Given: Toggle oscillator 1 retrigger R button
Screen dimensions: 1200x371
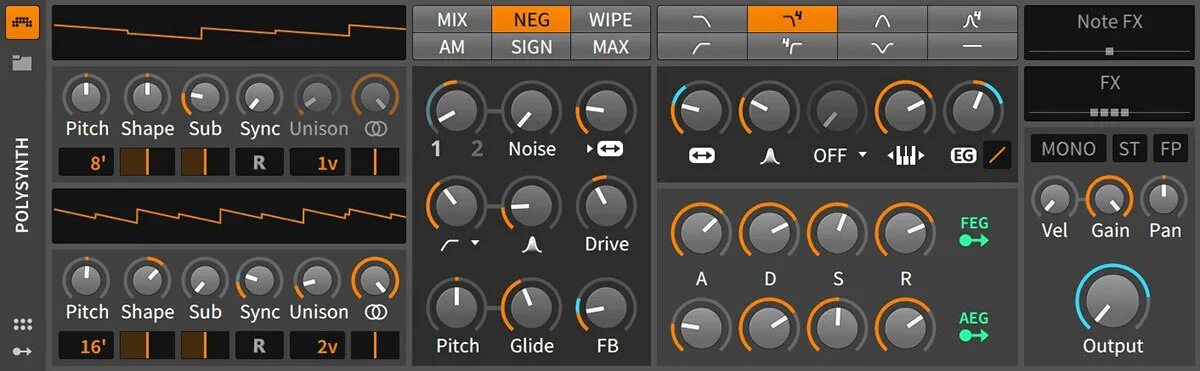Looking at the screenshot, I should coord(259,162).
